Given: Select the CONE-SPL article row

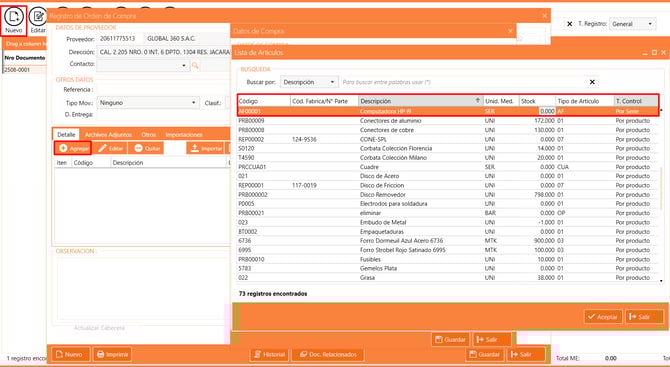Looking at the screenshot, I should [447, 139].
